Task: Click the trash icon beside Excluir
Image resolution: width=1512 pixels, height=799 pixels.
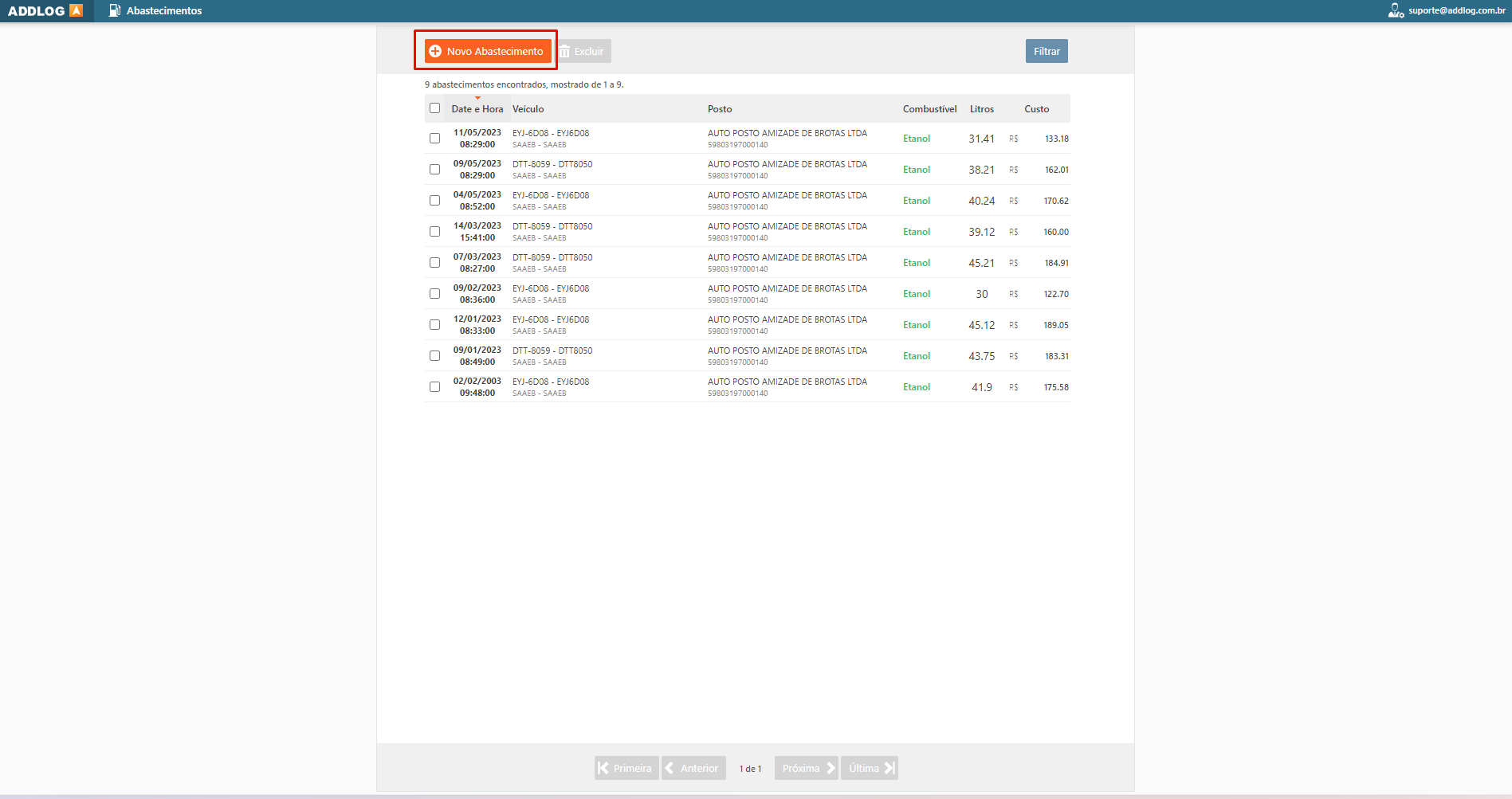Action: [x=564, y=51]
